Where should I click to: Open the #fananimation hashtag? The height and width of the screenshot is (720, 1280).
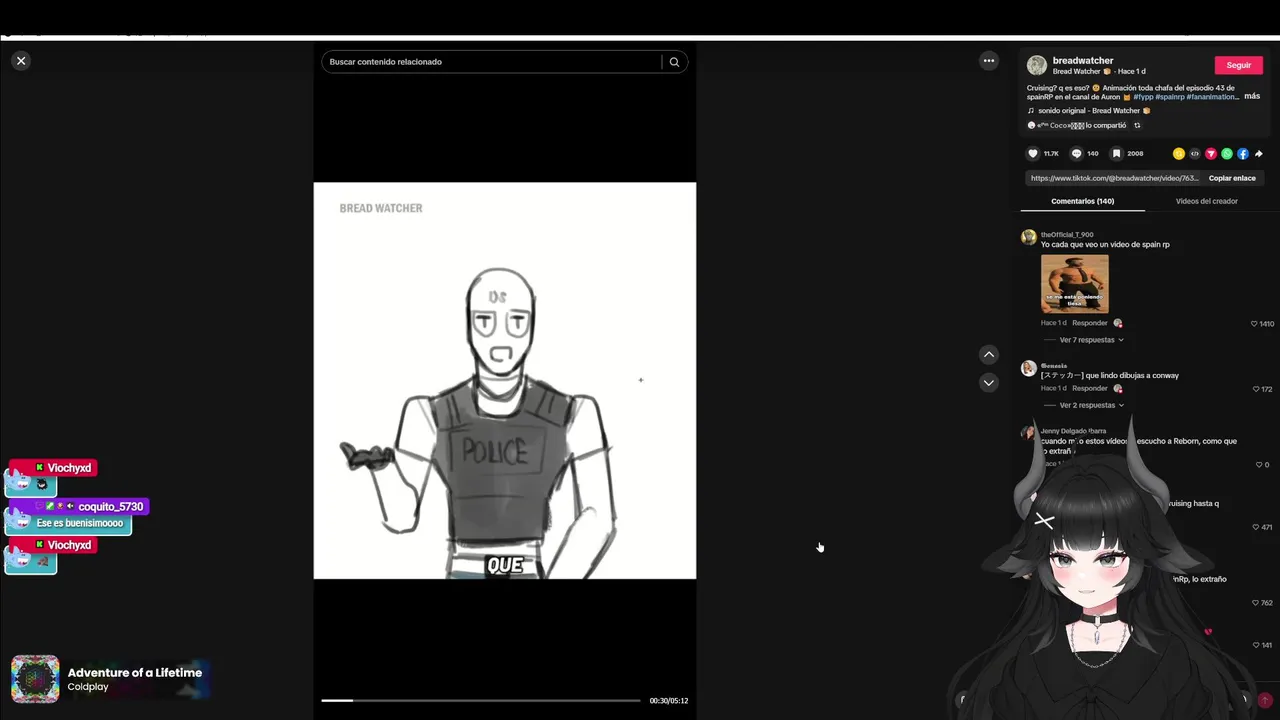click(1212, 97)
